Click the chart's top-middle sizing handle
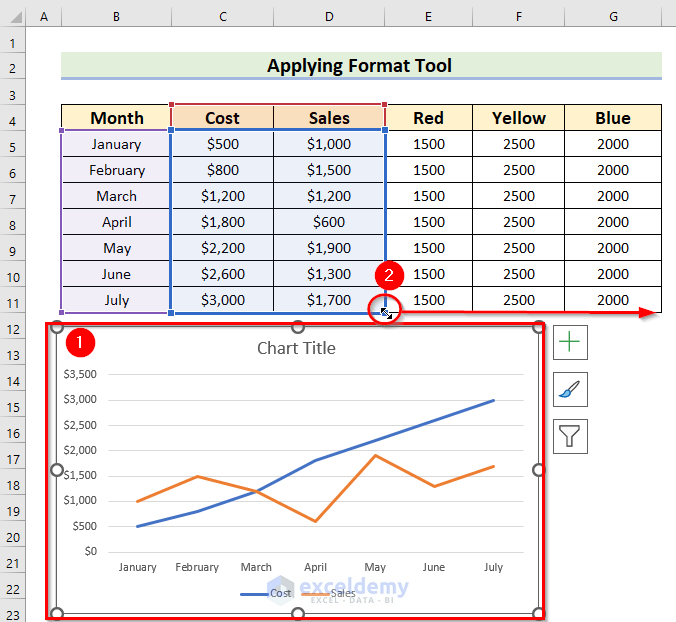 (297, 327)
